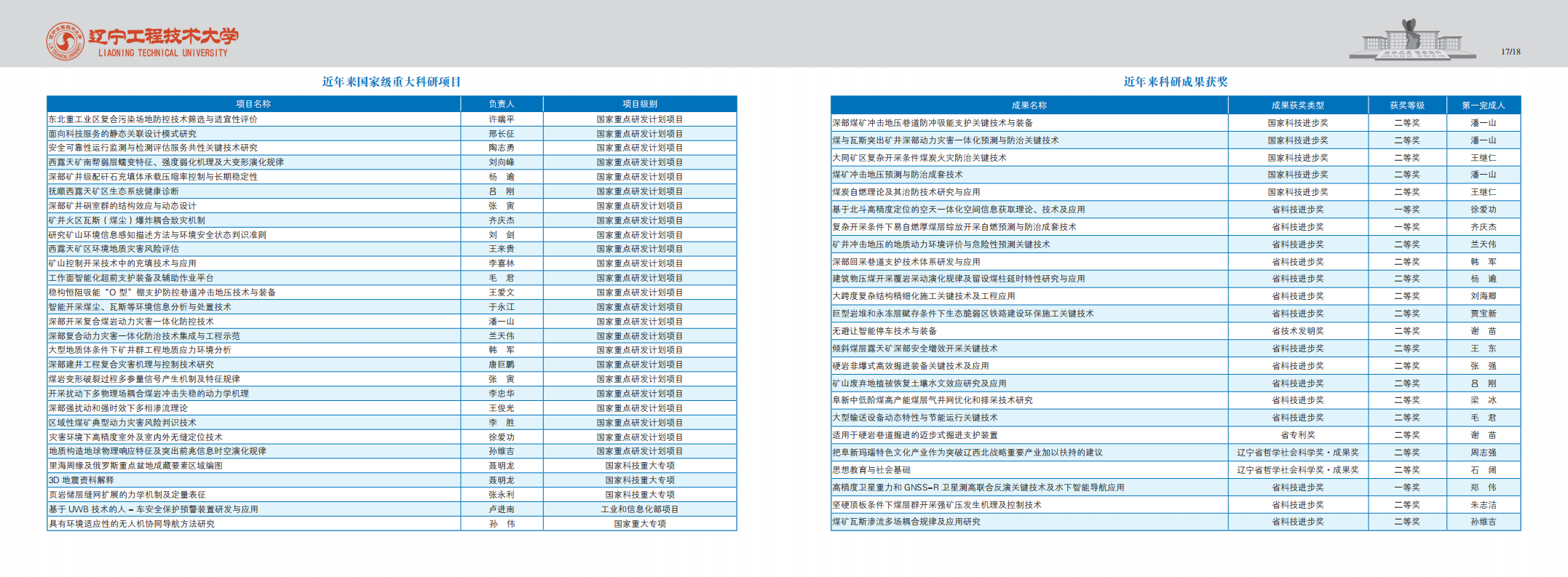Select award 无避让智能停车技术与装备
1568x577 pixels.
click(x=884, y=331)
